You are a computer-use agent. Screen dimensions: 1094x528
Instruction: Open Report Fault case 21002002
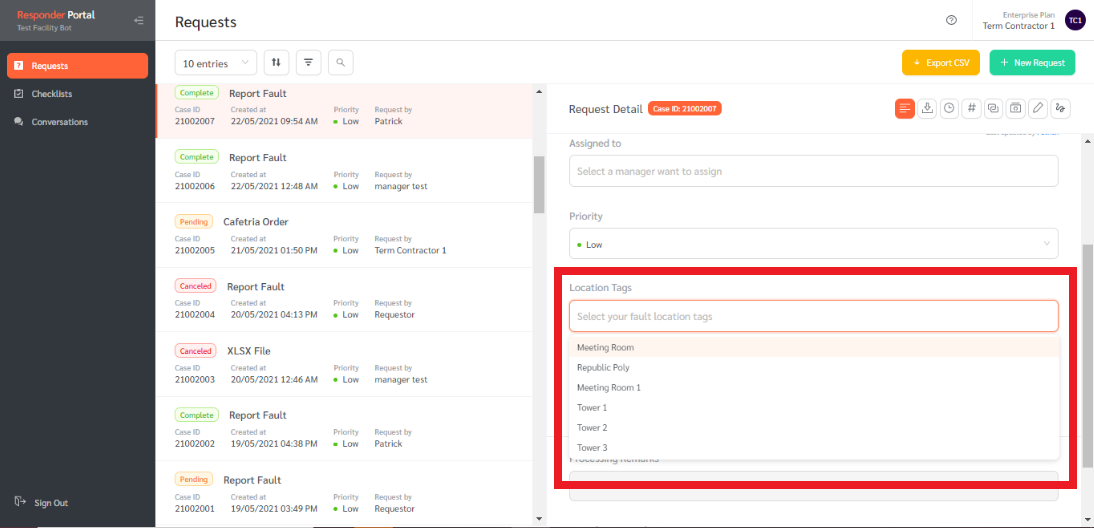[344, 429]
